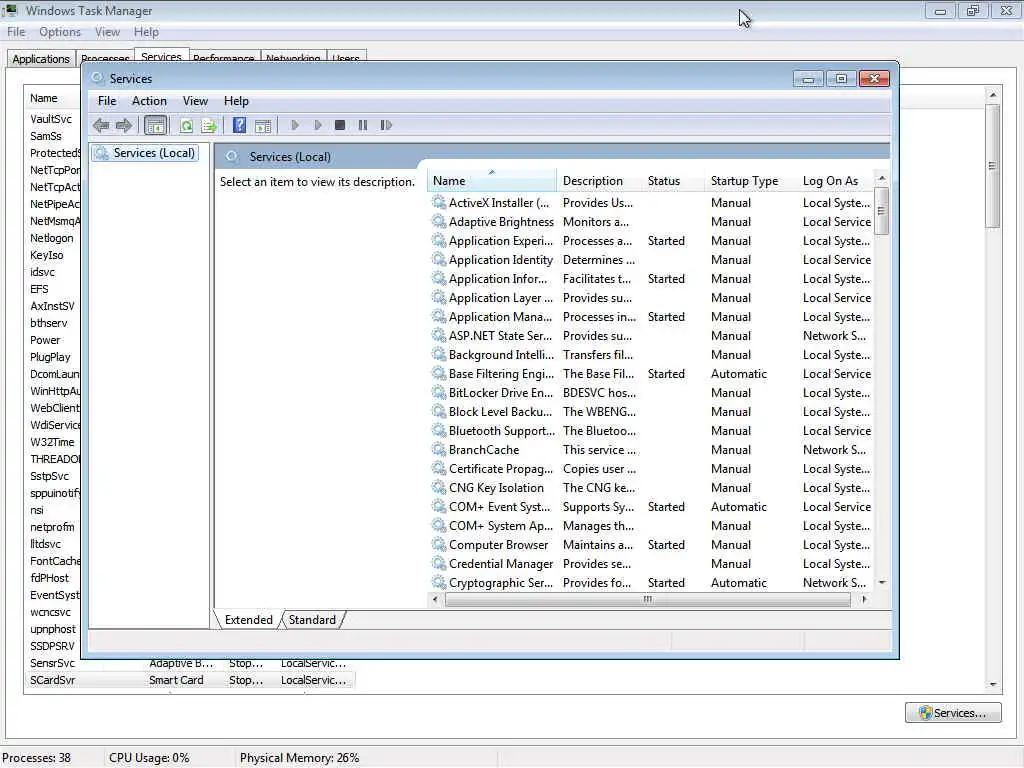The width and height of the screenshot is (1024, 768).
Task: Click the Stop Service square icon
Action: click(340, 125)
